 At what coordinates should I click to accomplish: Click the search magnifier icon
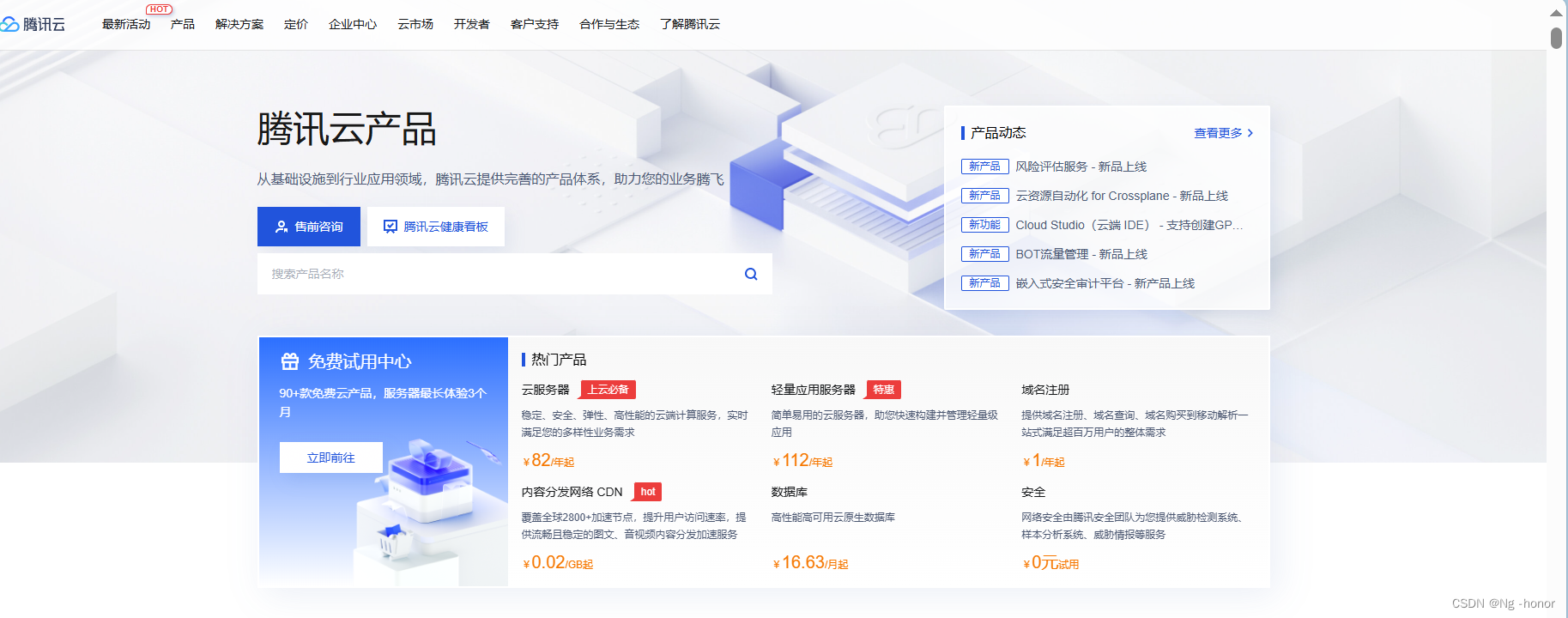tap(751, 274)
